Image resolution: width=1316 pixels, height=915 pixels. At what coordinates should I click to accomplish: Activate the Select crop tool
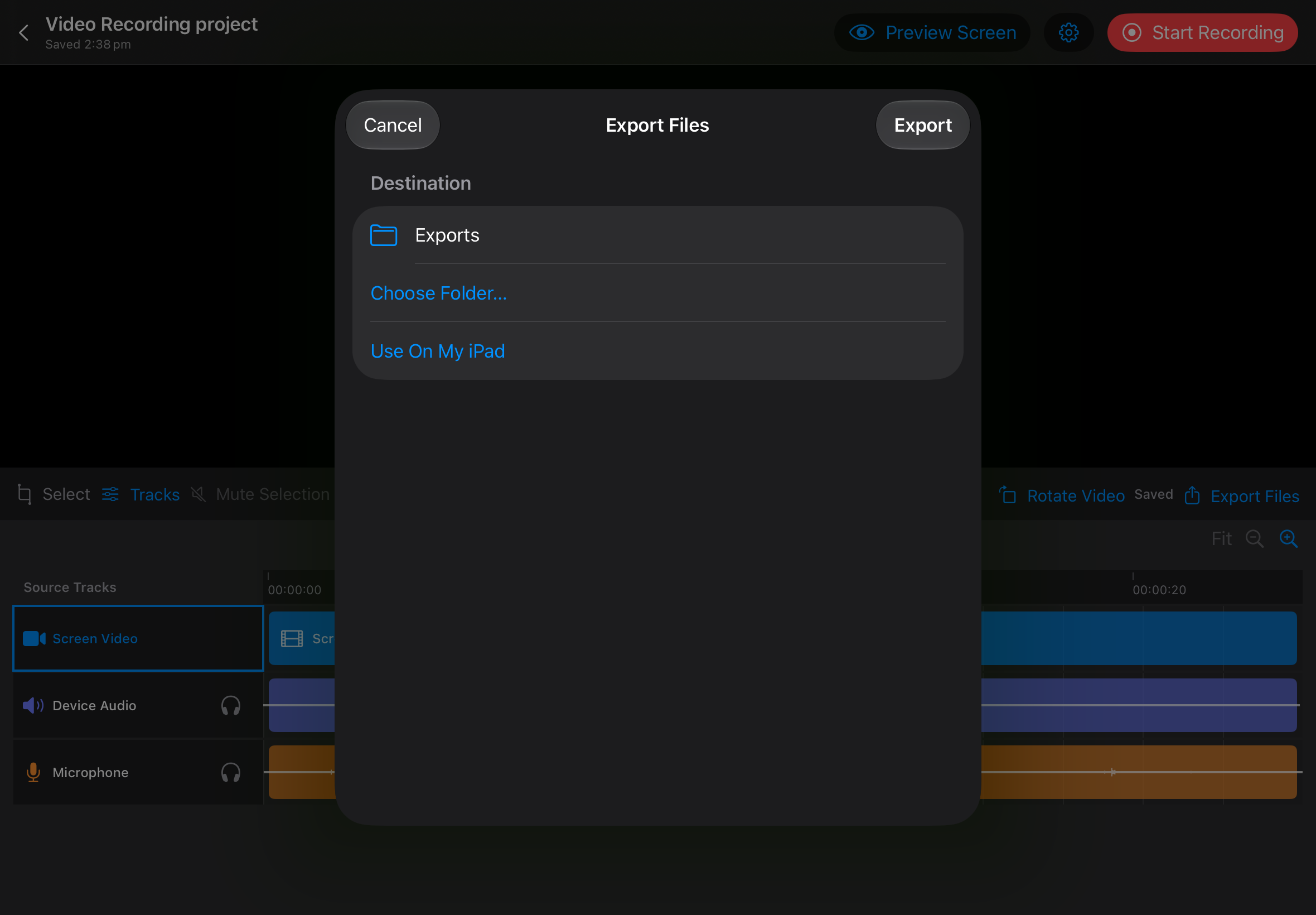(x=54, y=494)
